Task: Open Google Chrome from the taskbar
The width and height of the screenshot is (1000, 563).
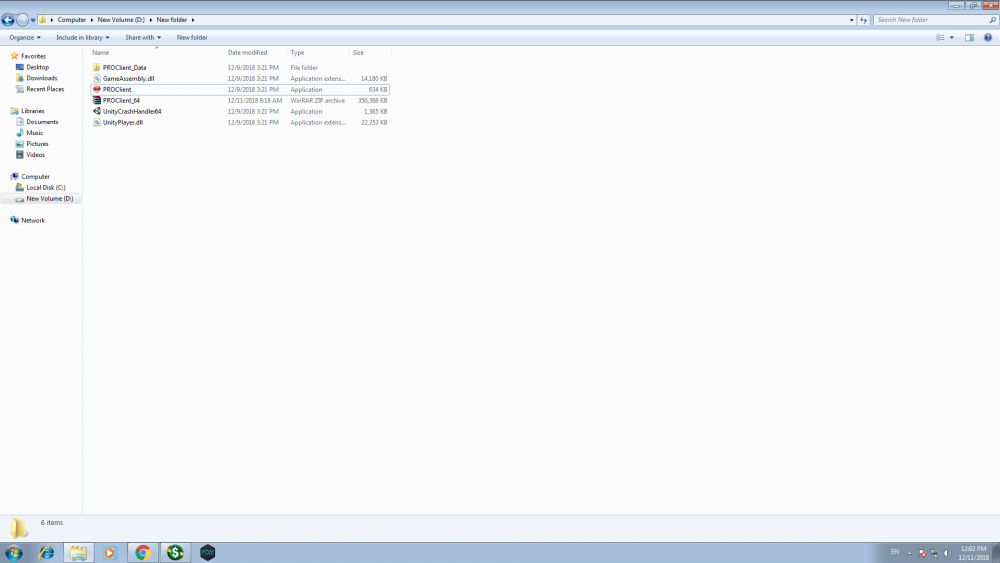Action: click(143, 552)
